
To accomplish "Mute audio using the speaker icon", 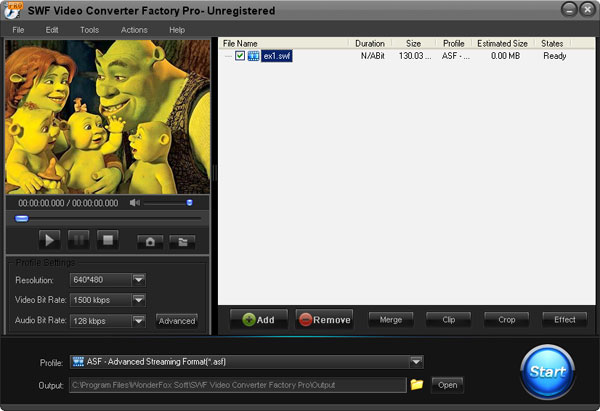I will point(134,202).
